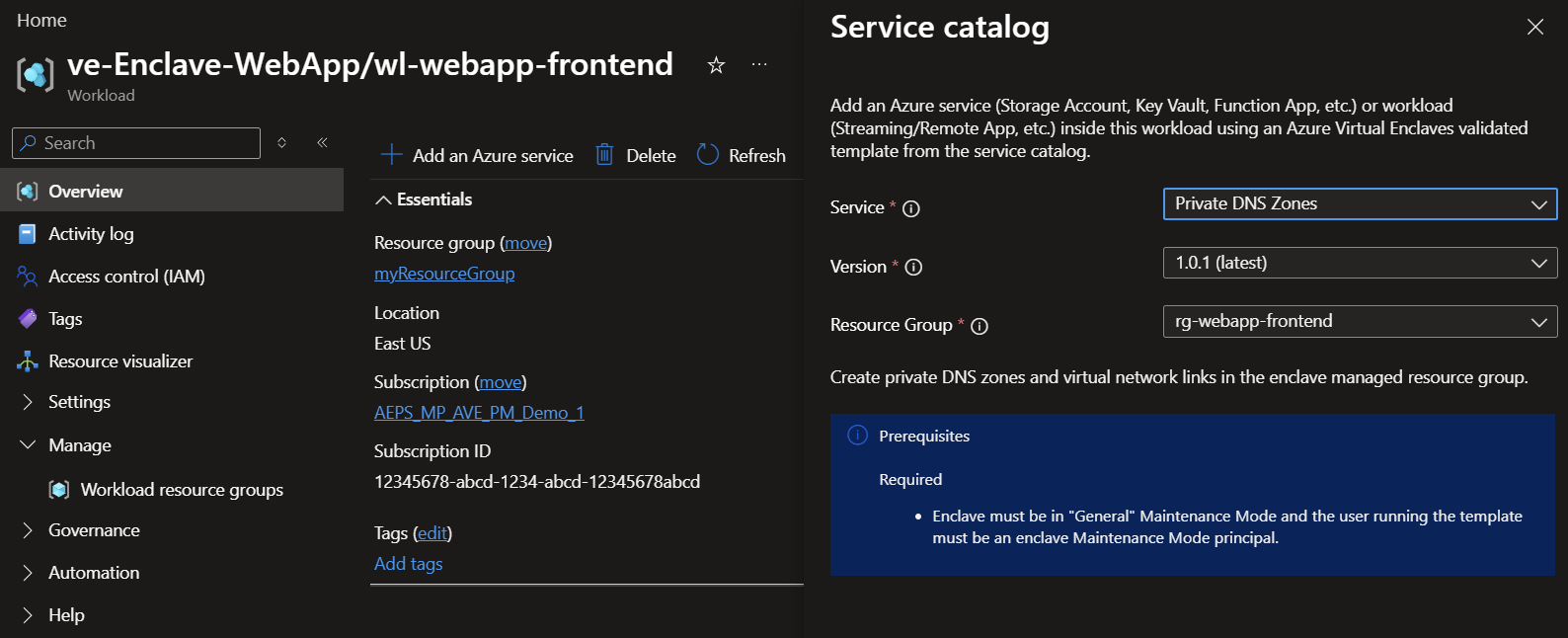Expand the Automation menu group
The image size is (1568, 638).
[28, 573]
